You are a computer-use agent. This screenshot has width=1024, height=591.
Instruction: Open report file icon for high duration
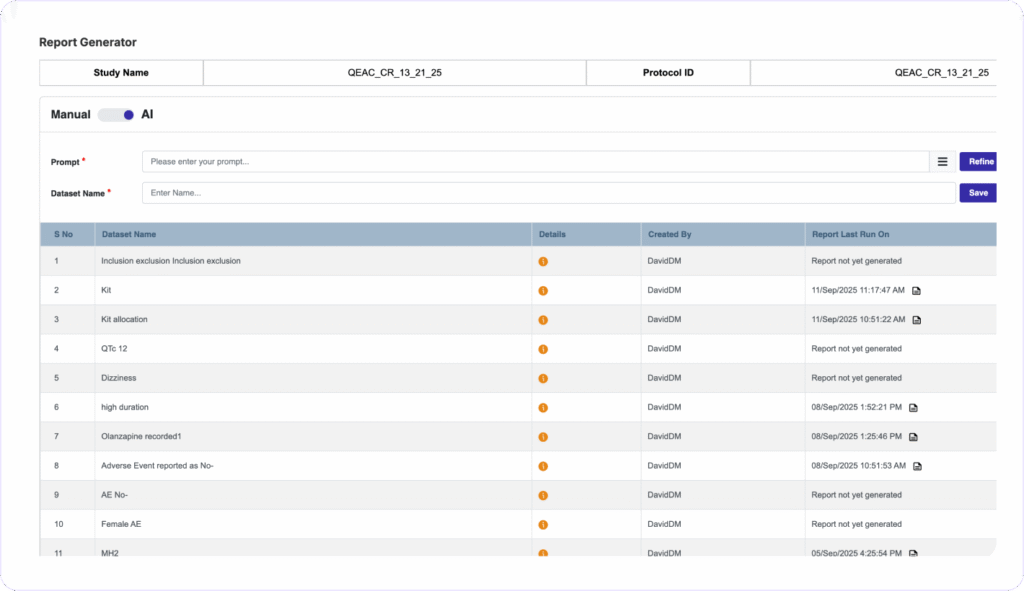click(913, 408)
